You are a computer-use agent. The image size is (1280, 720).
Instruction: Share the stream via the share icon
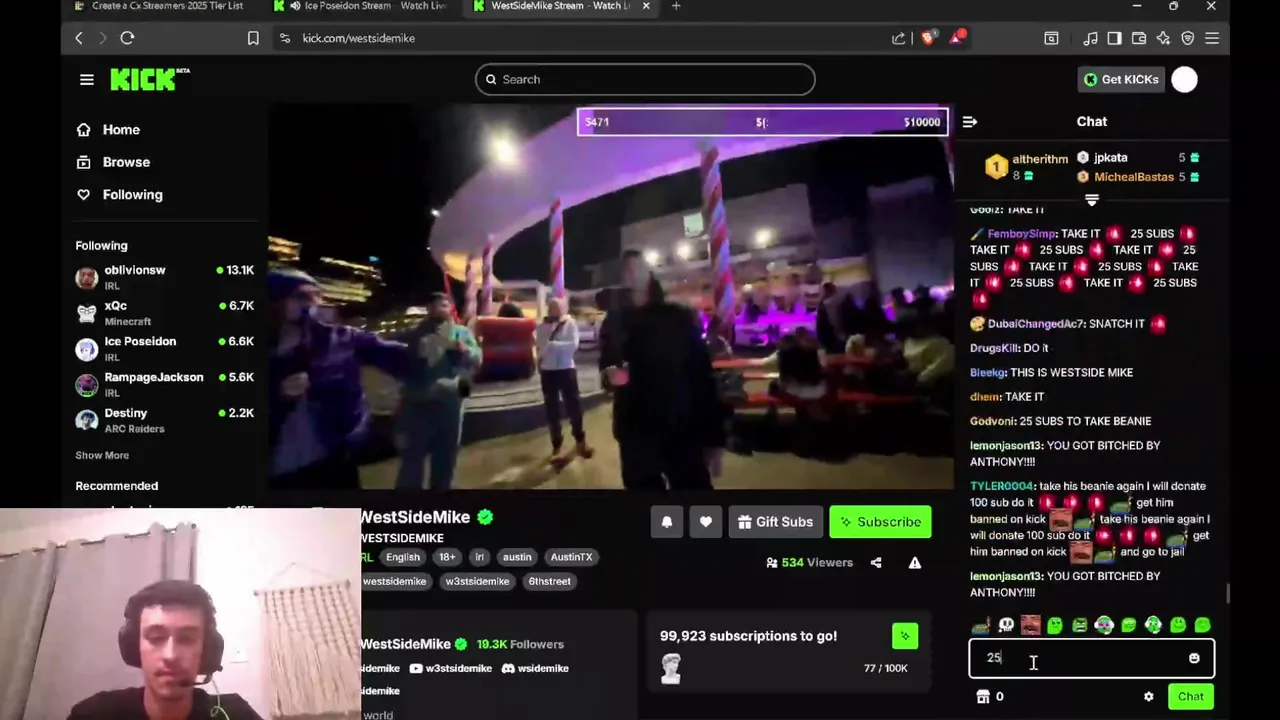click(876, 563)
